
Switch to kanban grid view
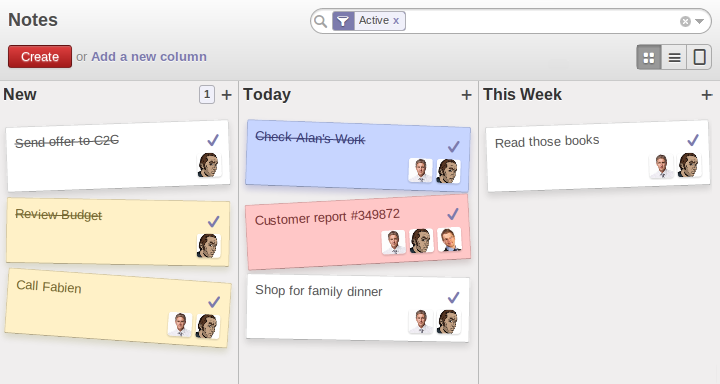tap(649, 57)
